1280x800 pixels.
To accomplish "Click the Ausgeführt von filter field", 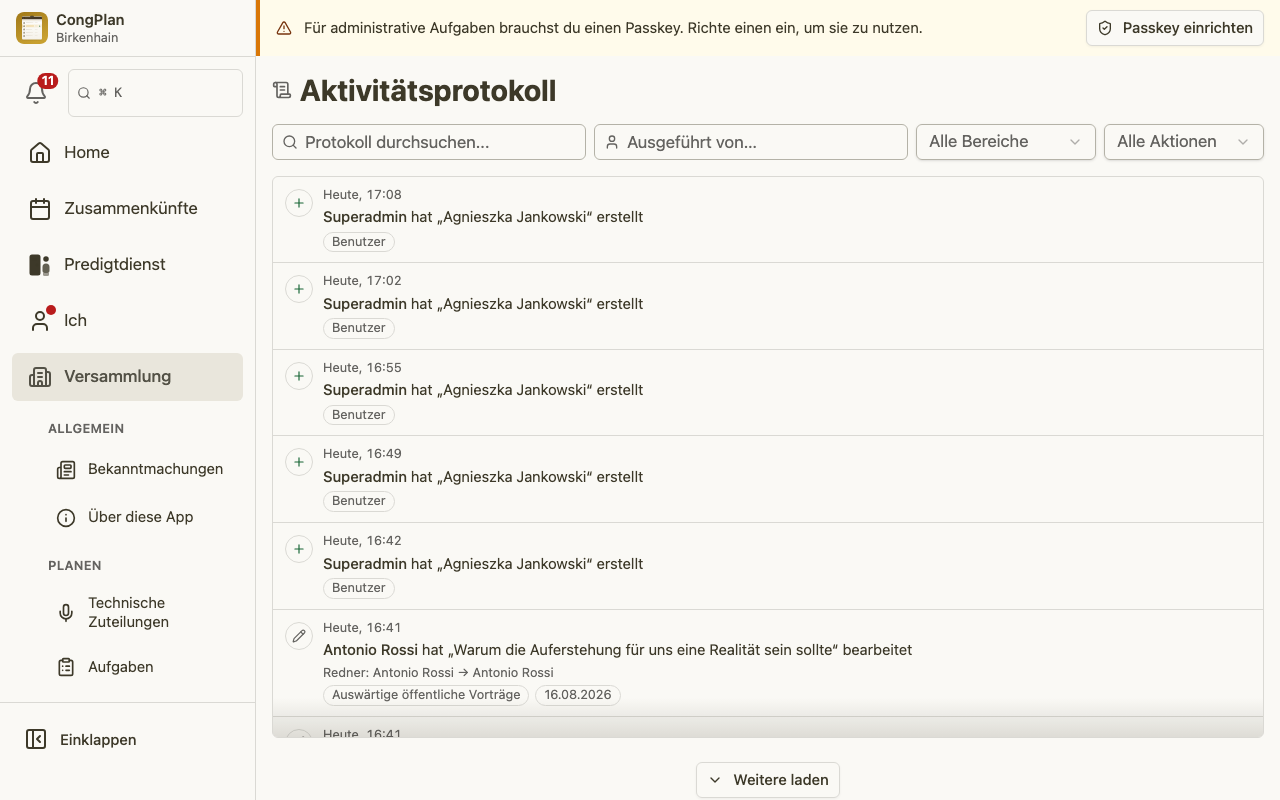I will pos(751,142).
